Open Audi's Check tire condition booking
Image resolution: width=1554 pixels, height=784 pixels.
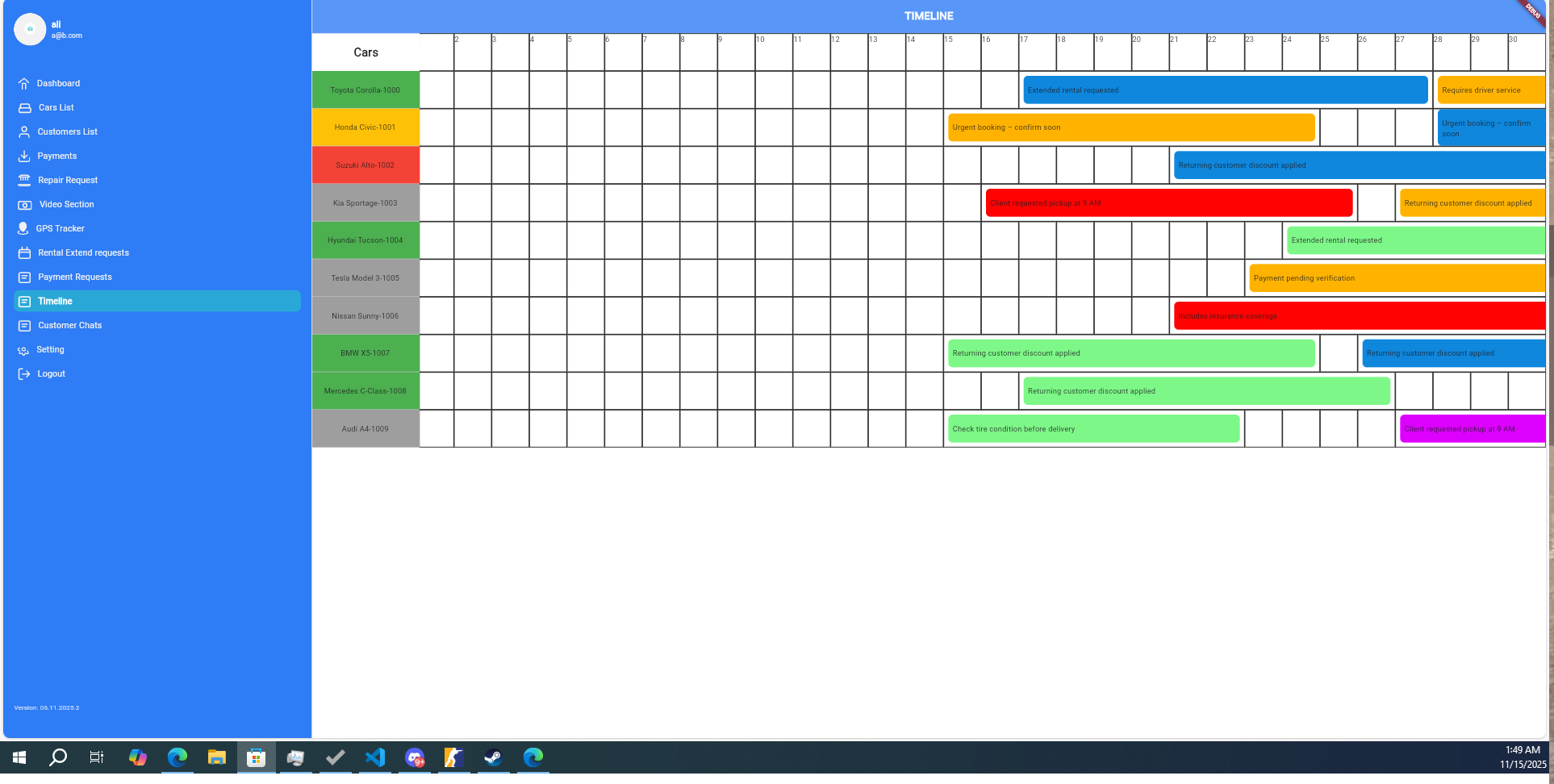point(1093,429)
